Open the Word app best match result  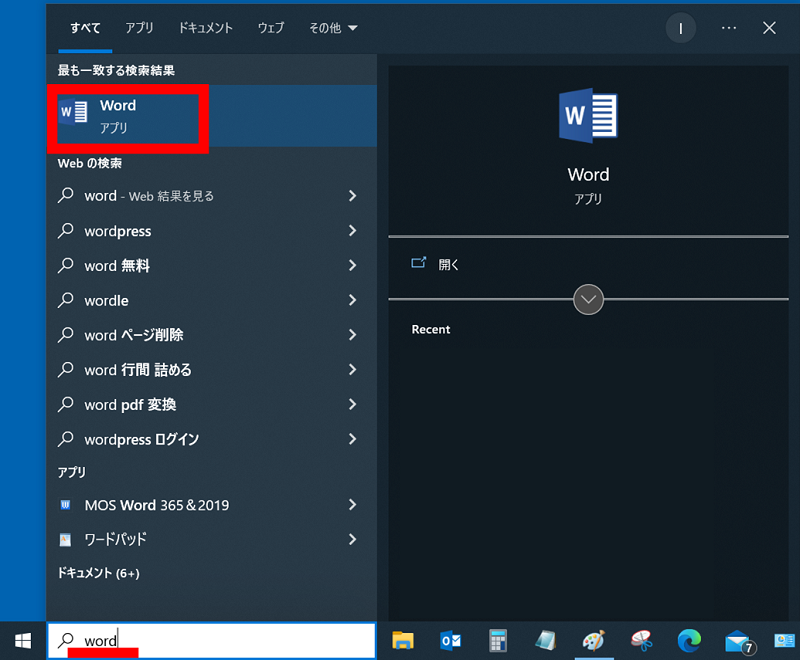(212, 116)
